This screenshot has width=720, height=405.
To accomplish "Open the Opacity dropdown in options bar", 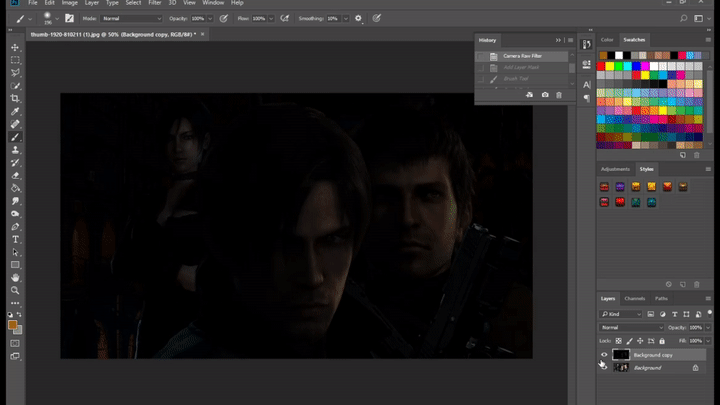I will [210, 18].
